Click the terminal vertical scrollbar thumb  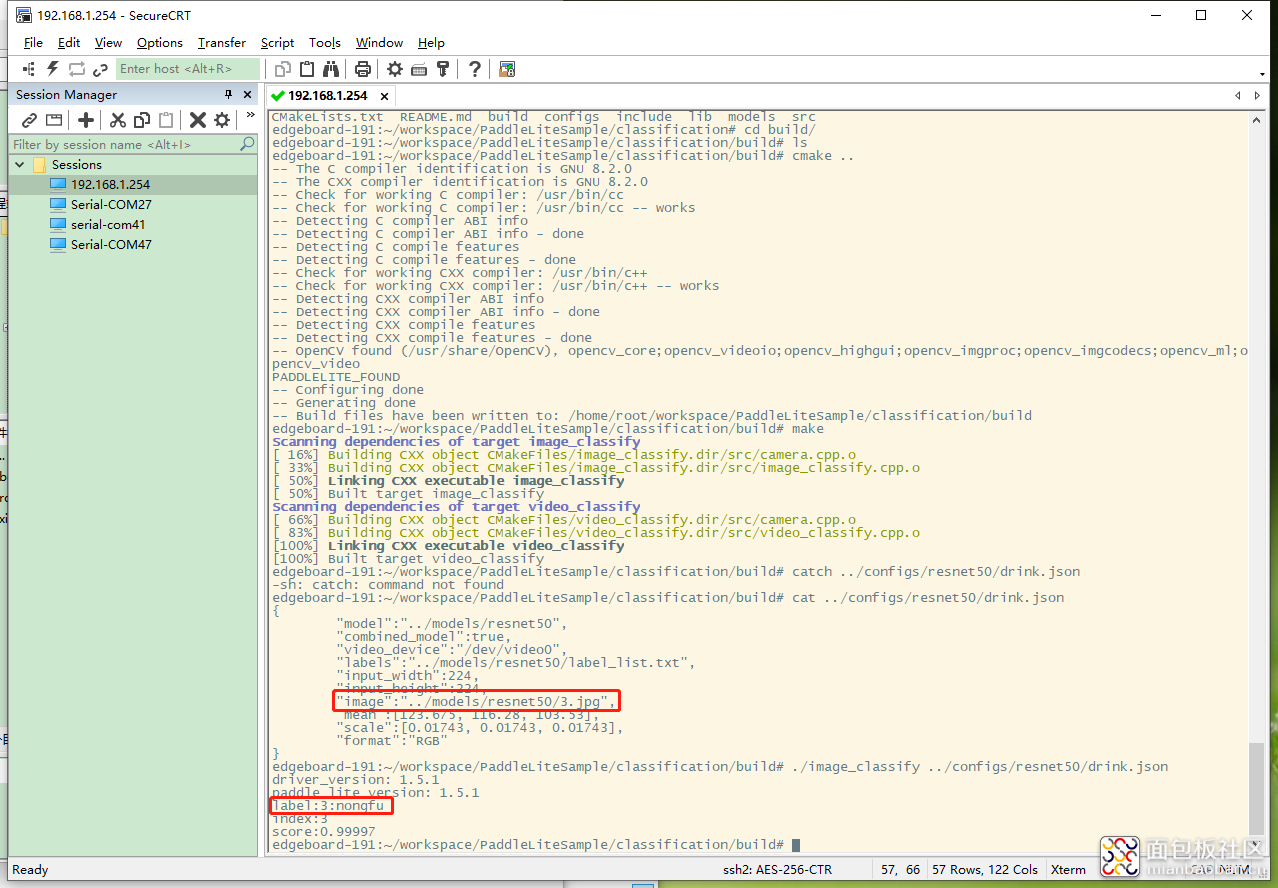(x=1257, y=790)
